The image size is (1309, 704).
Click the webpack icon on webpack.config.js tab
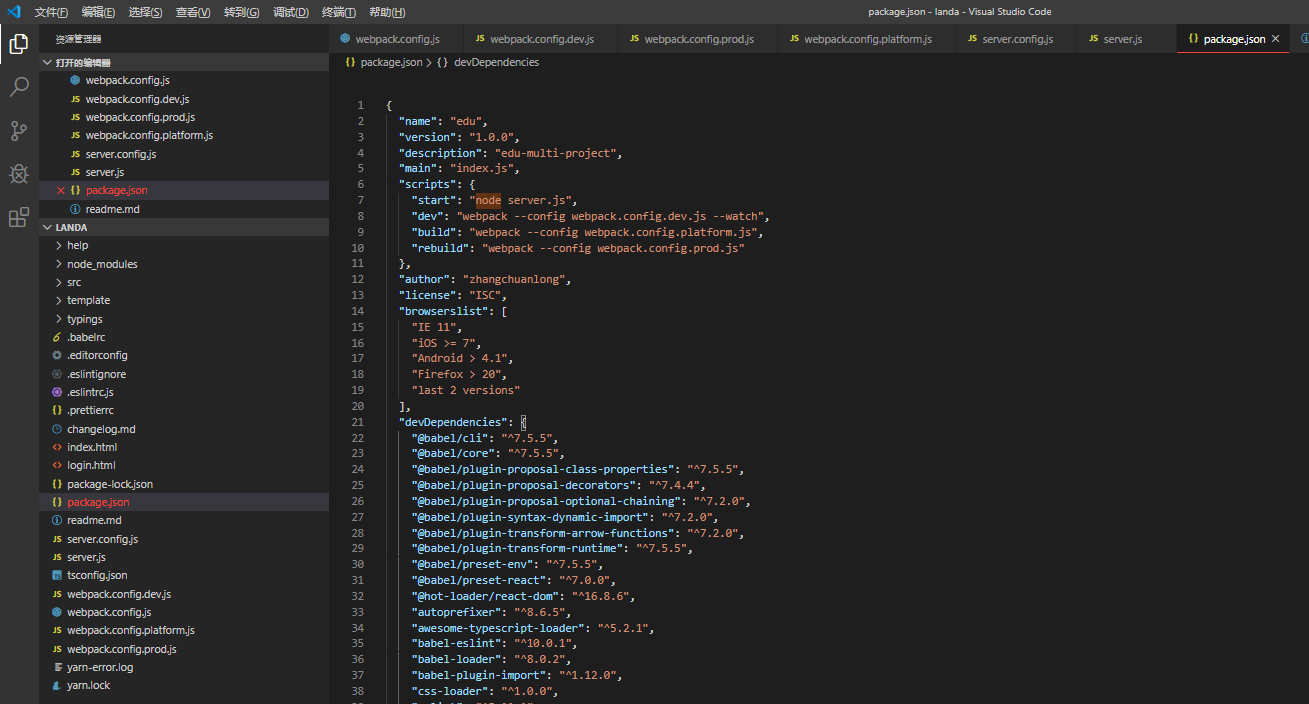[x=345, y=39]
